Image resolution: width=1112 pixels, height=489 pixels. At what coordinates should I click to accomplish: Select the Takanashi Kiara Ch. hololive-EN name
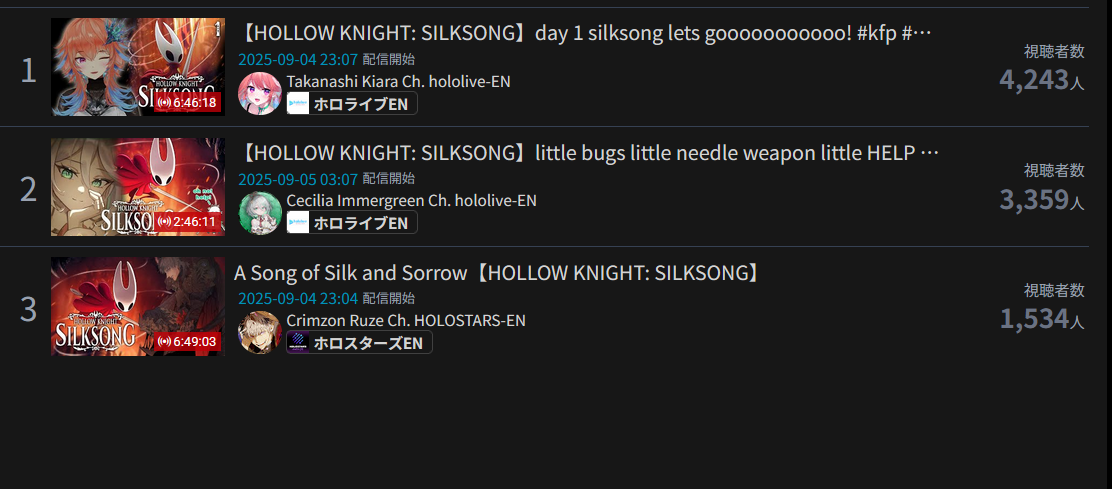[399, 82]
